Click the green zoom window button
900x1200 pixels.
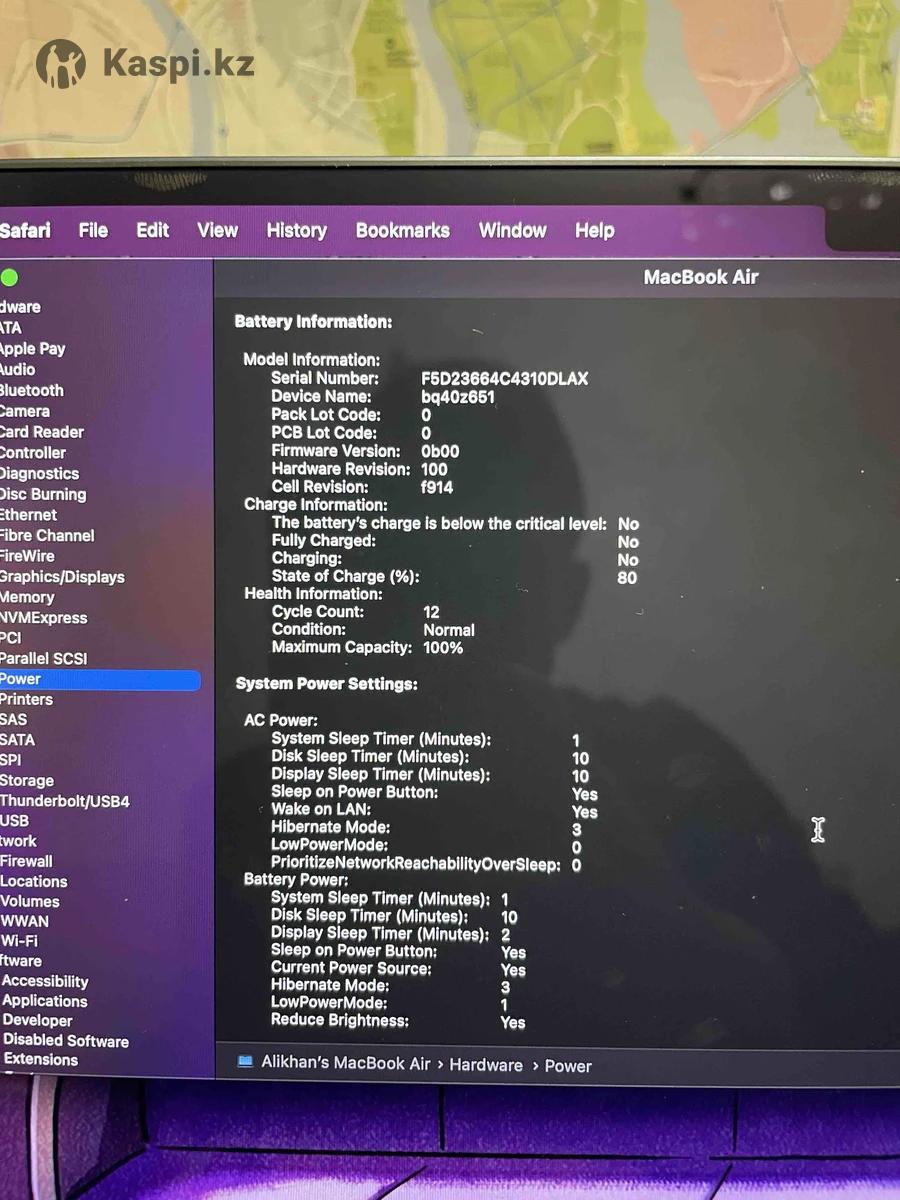pyautogui.click(x=9, y=278)
